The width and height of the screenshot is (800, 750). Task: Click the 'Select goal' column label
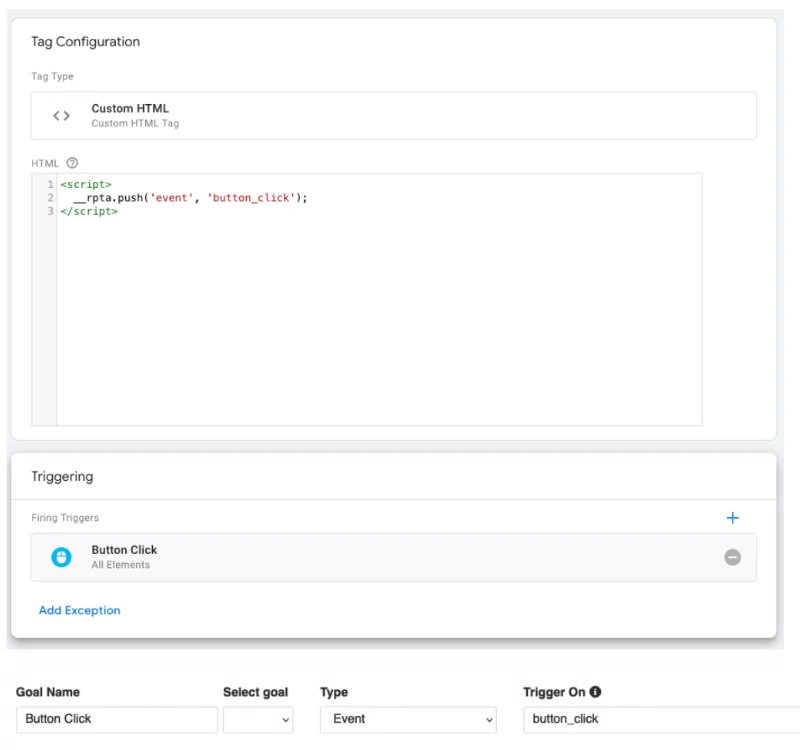[x=256, y=692]
